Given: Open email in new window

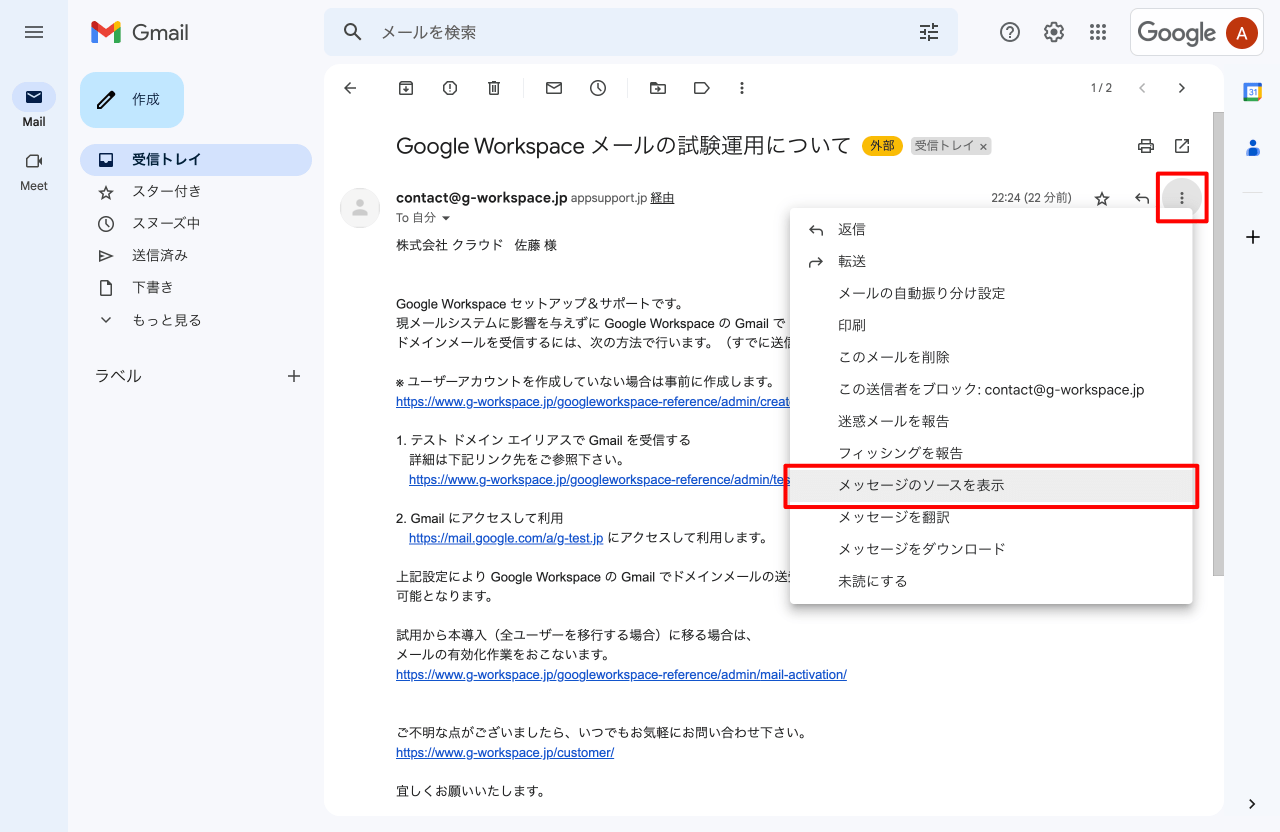Looking at the screenshot, I should pos(1182,146).
